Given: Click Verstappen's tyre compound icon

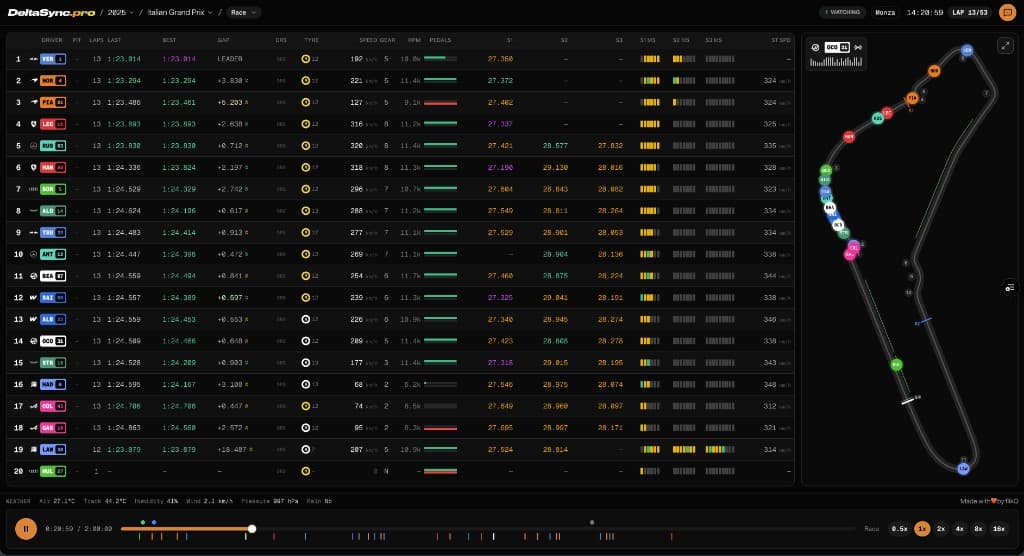Looking at the screenshot, I should [x=305, y=59].
